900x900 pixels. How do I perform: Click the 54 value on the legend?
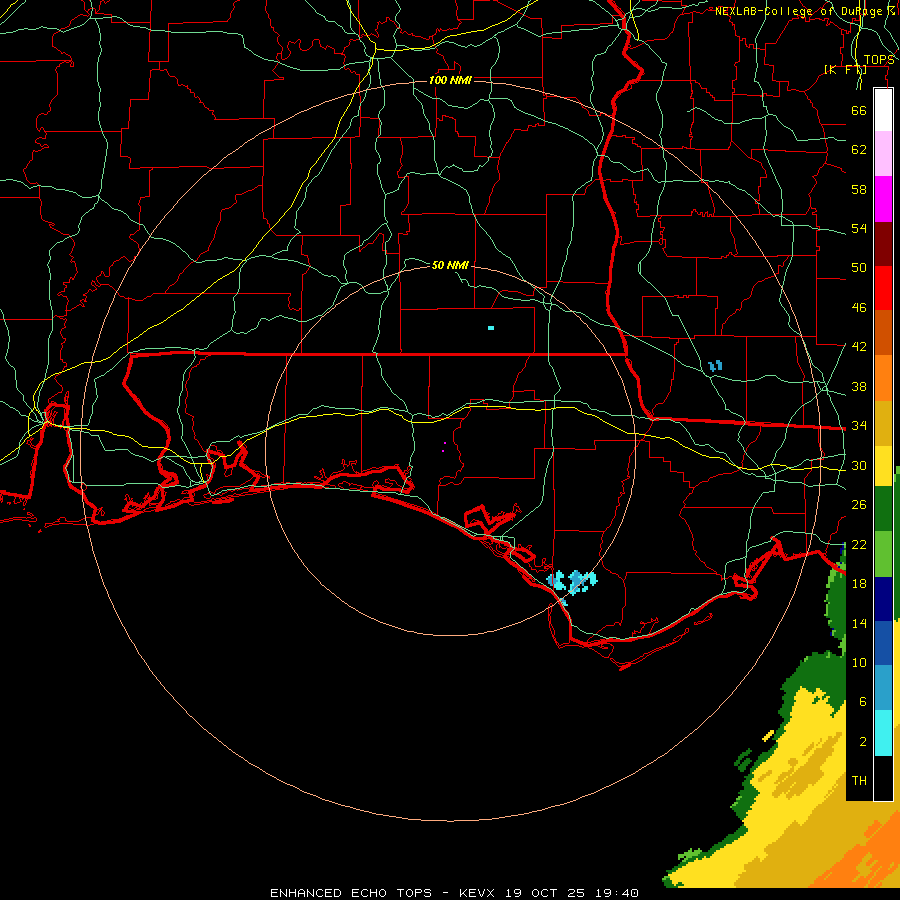tap(859, 228)
